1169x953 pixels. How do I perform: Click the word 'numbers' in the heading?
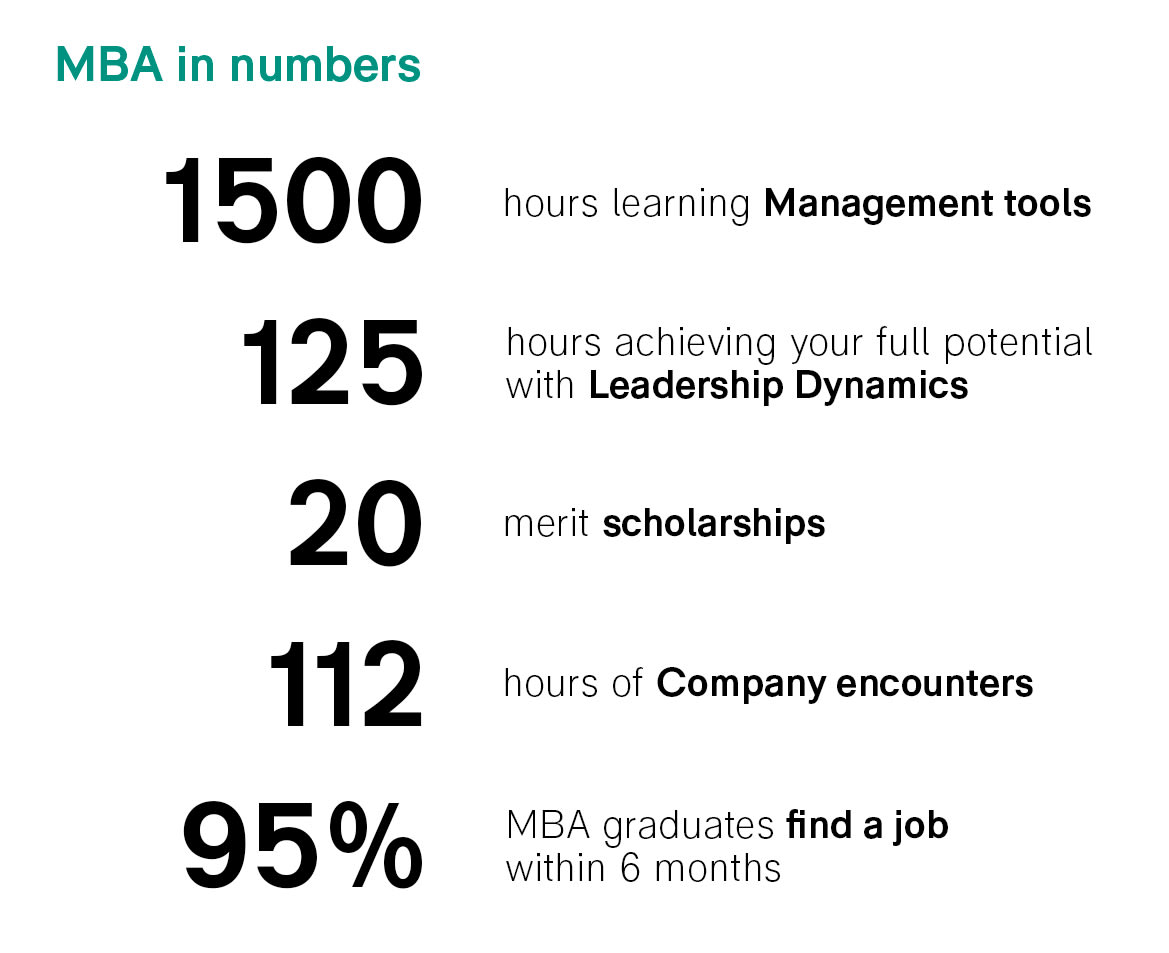[325, 65]
